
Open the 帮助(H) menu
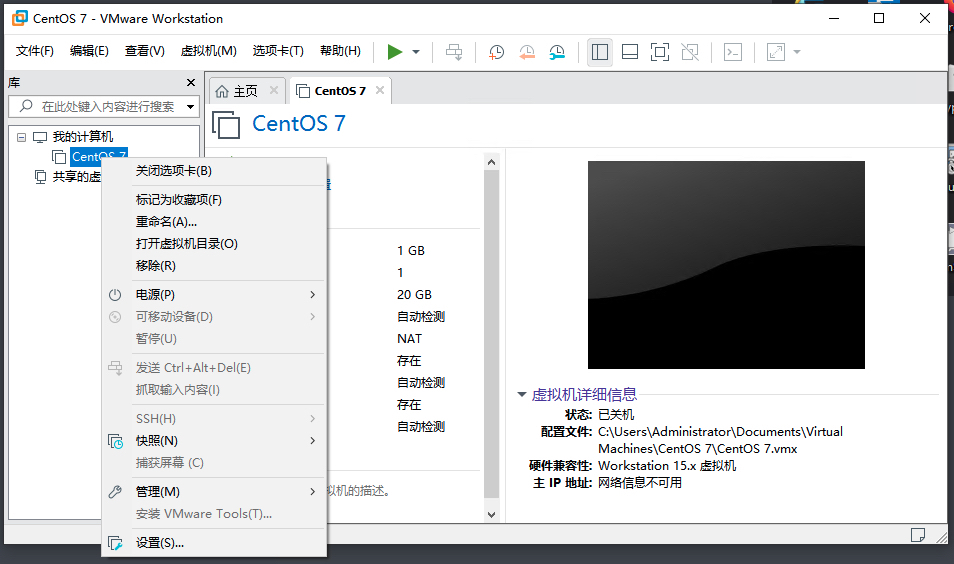tap(340, 51)
